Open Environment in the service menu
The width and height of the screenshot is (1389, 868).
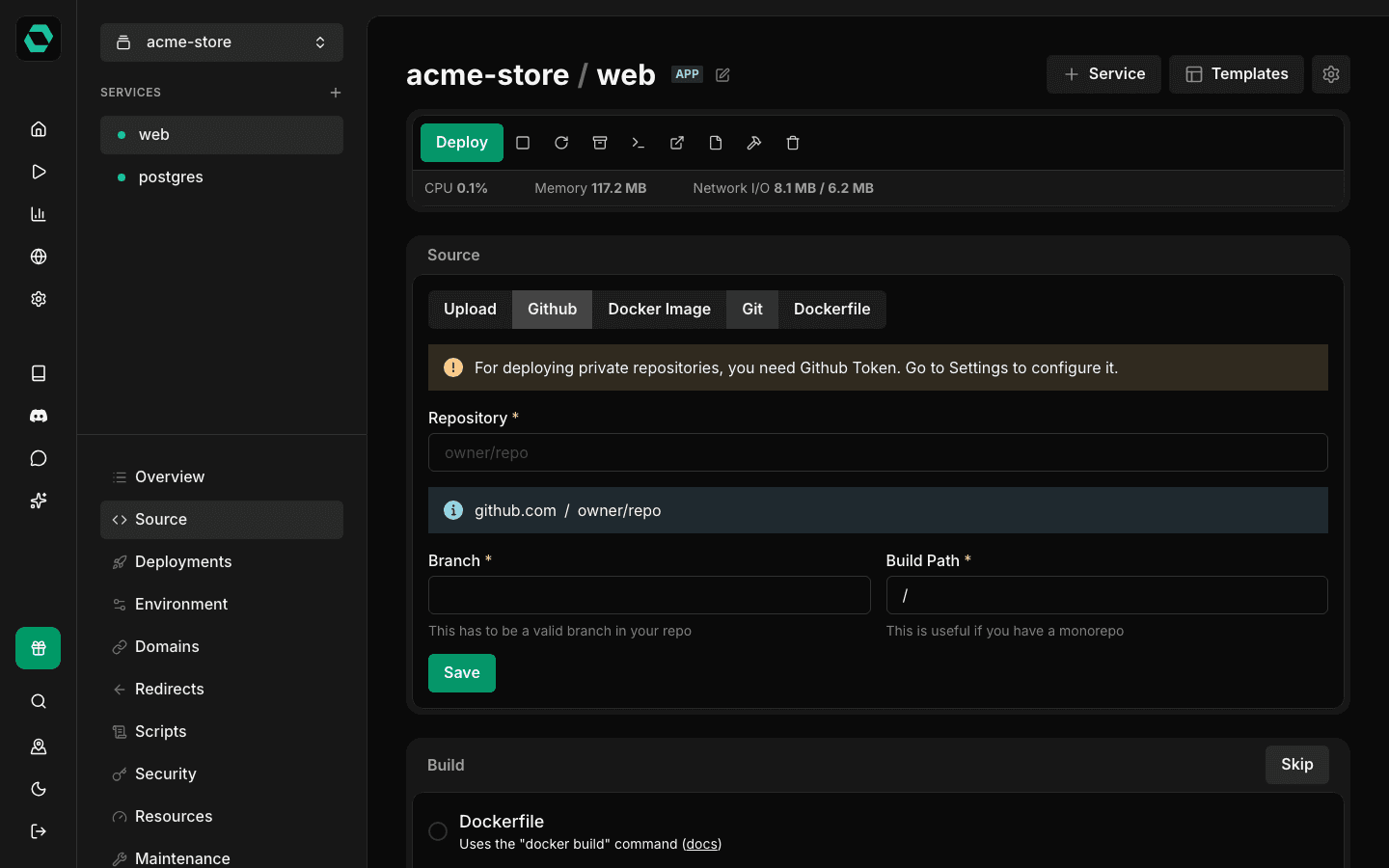click(x=222, y=605)
